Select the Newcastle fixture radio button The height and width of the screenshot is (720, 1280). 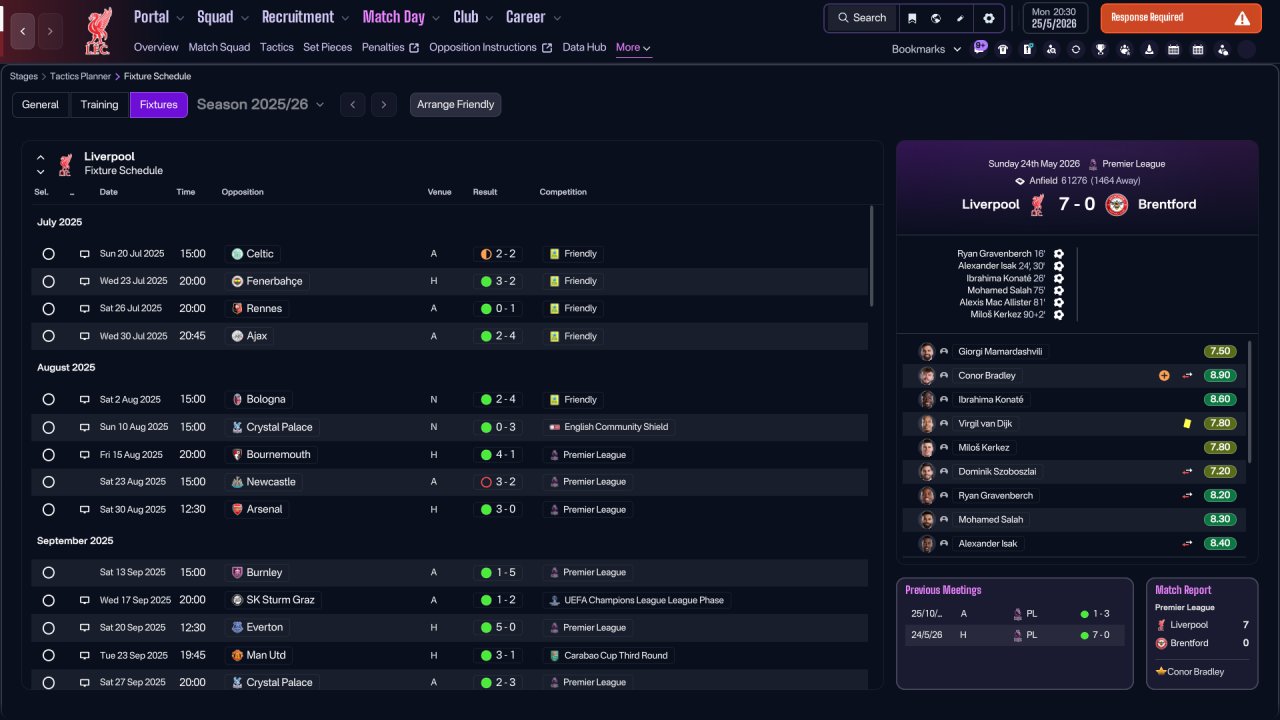[x=48, y=482]
